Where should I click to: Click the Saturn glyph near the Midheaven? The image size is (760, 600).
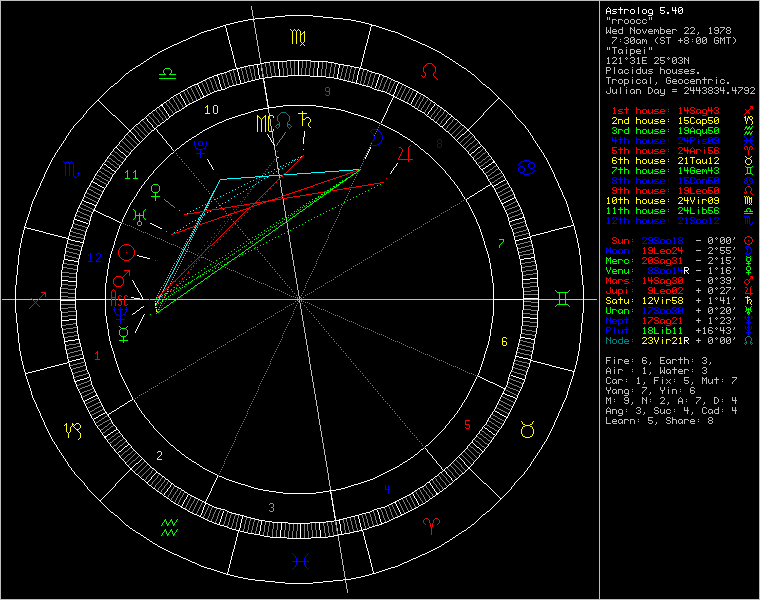(305, 119)
